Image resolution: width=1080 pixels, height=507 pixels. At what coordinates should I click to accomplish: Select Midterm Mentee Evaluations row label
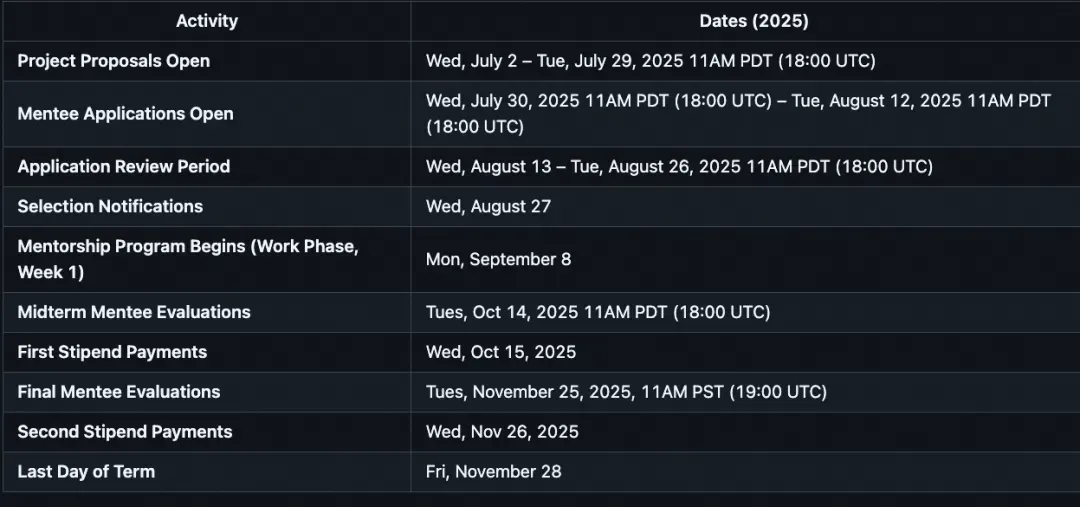(x=134, y=312)
